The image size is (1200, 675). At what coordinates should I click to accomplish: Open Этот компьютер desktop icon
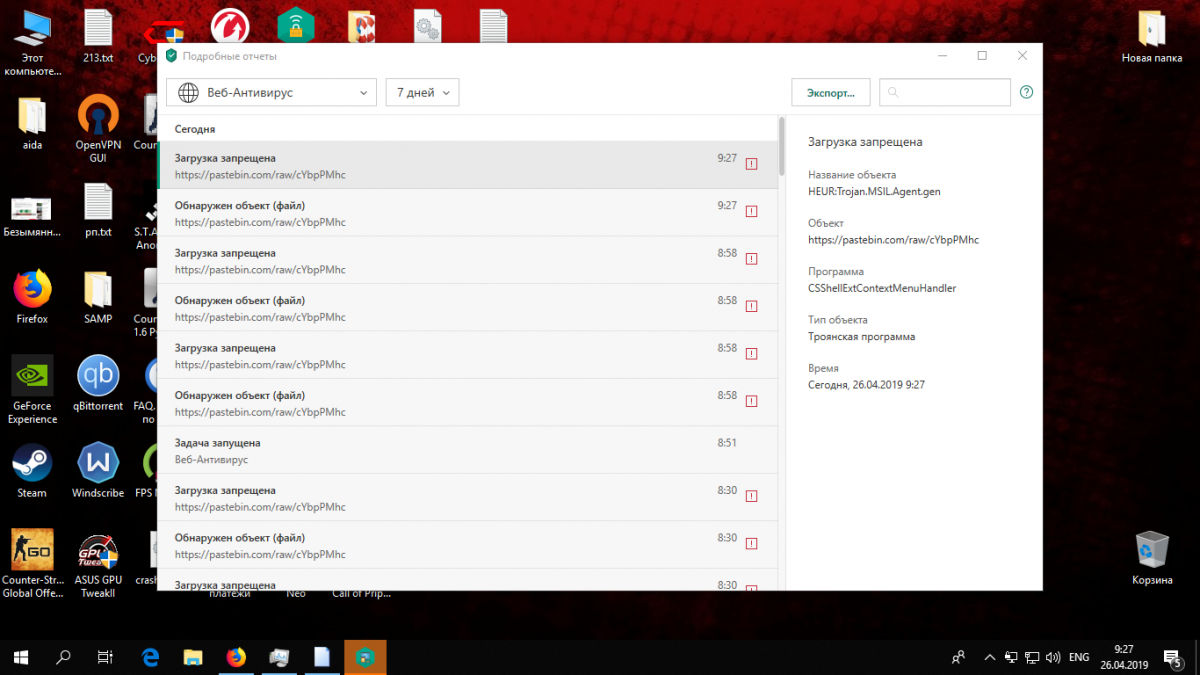(x=32, y=42)
